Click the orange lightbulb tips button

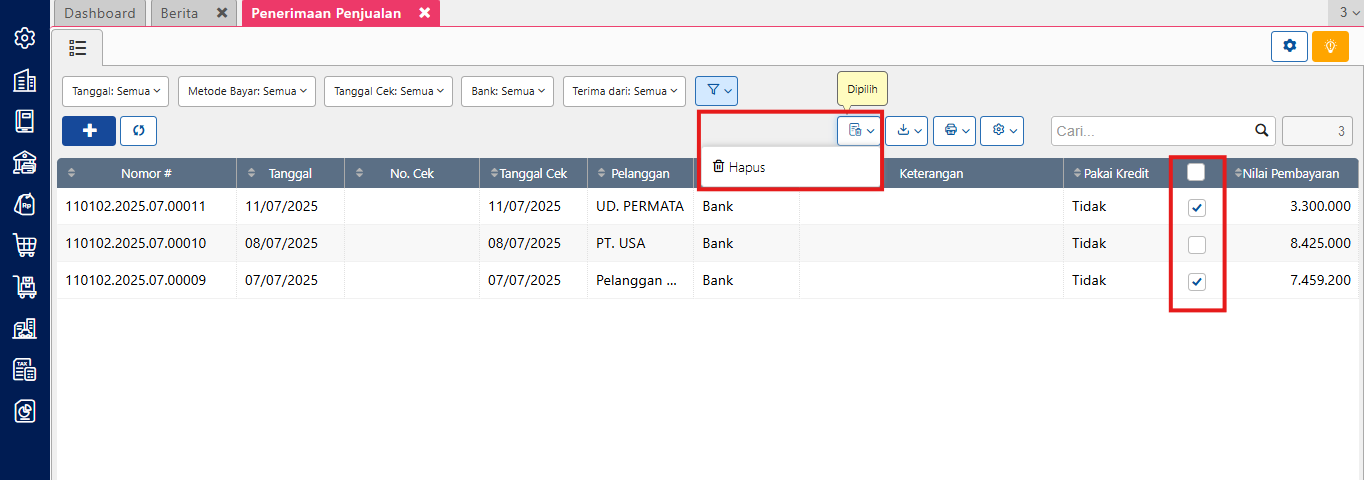(1330, 46)
